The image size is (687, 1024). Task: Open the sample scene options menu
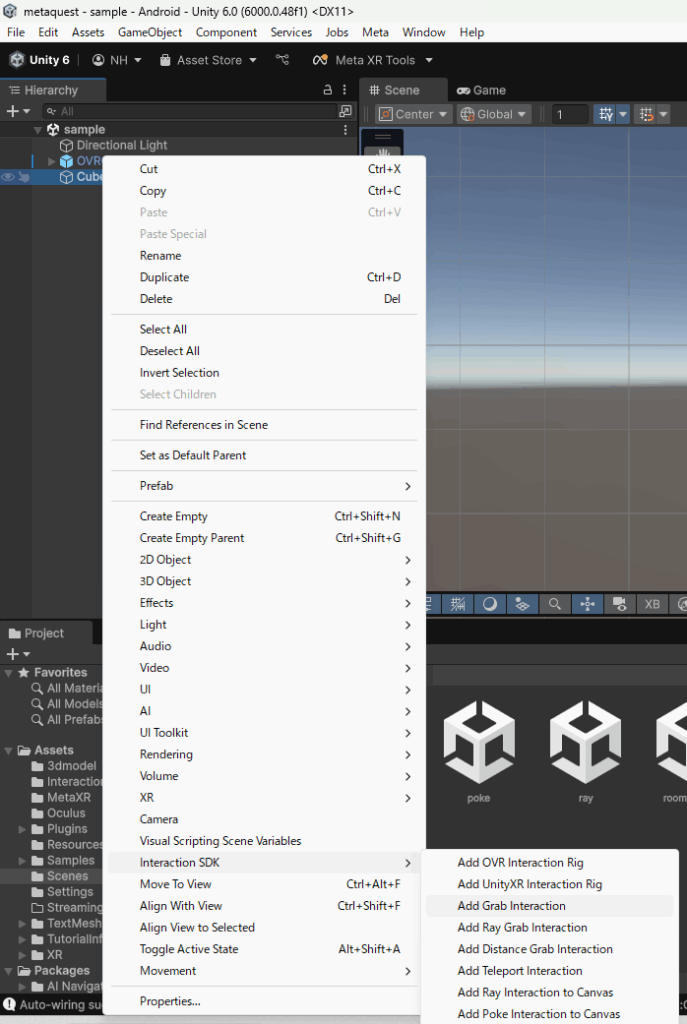point(345,130)
